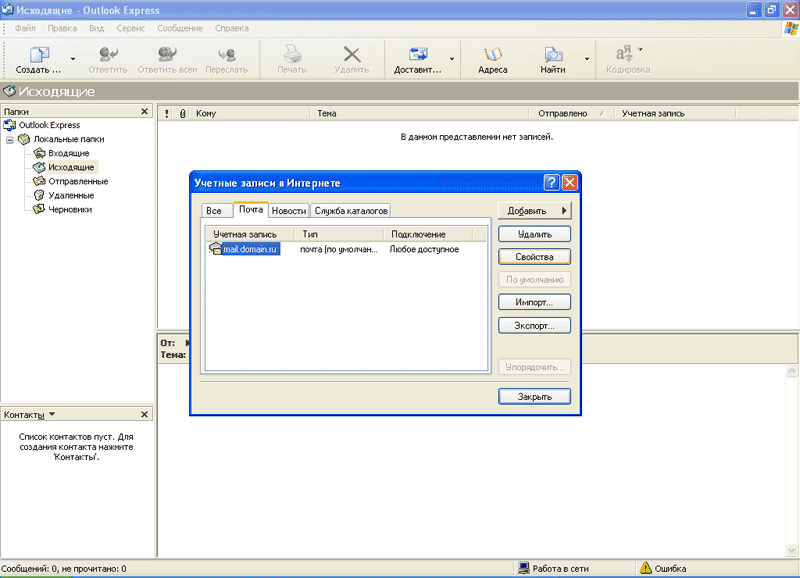Open the Правка menu
This screenshot has width=800, height=578.
tap(62, 28)
